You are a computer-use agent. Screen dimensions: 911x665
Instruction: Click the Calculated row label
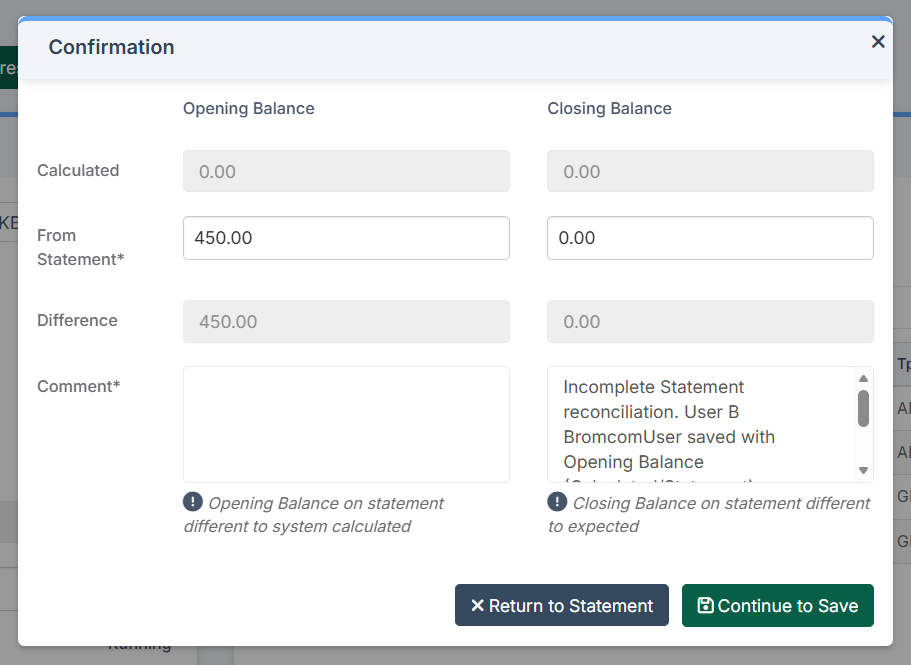click(x=78, y=170)
